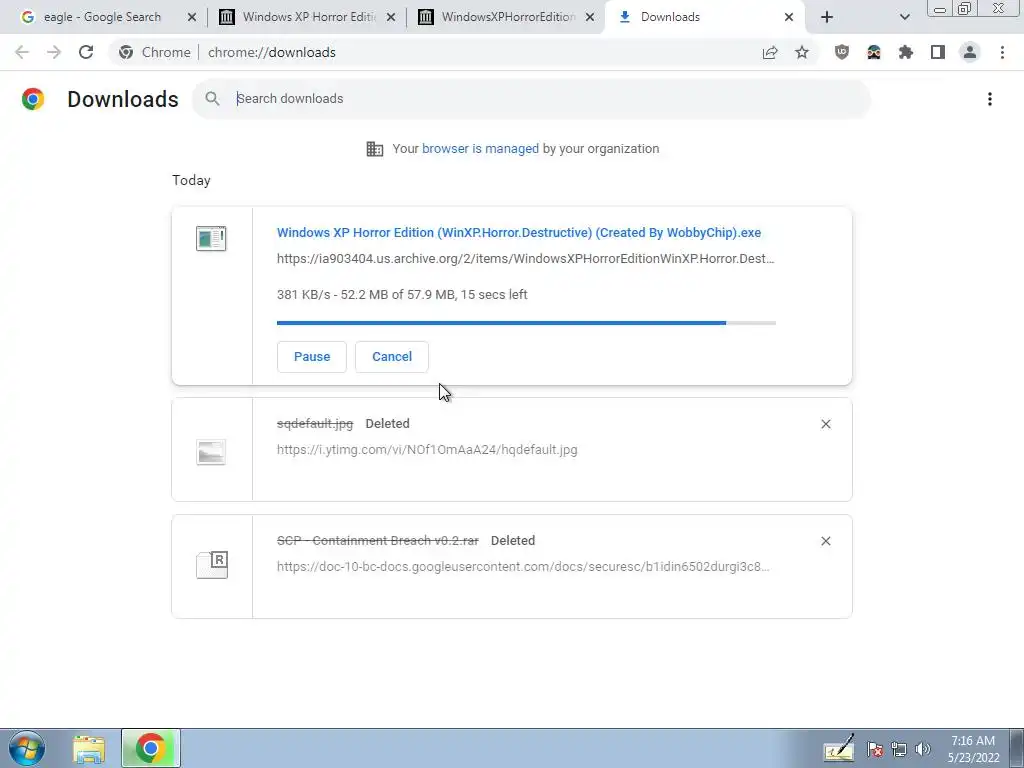The image size is (1024, 768).
Task: Close the Windows XP Horror Edition tab
Action: pos(391,18)
